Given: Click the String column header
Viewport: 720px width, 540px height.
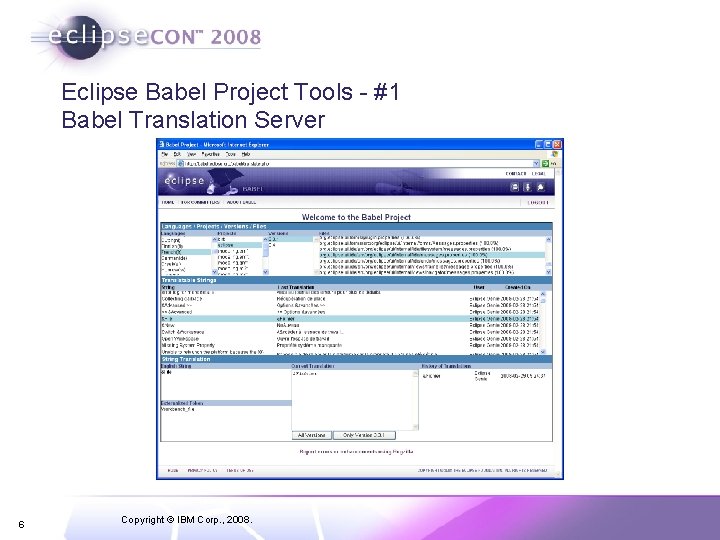Looking at the screenshot, I should pyautogui.click(x=168, y=287).
